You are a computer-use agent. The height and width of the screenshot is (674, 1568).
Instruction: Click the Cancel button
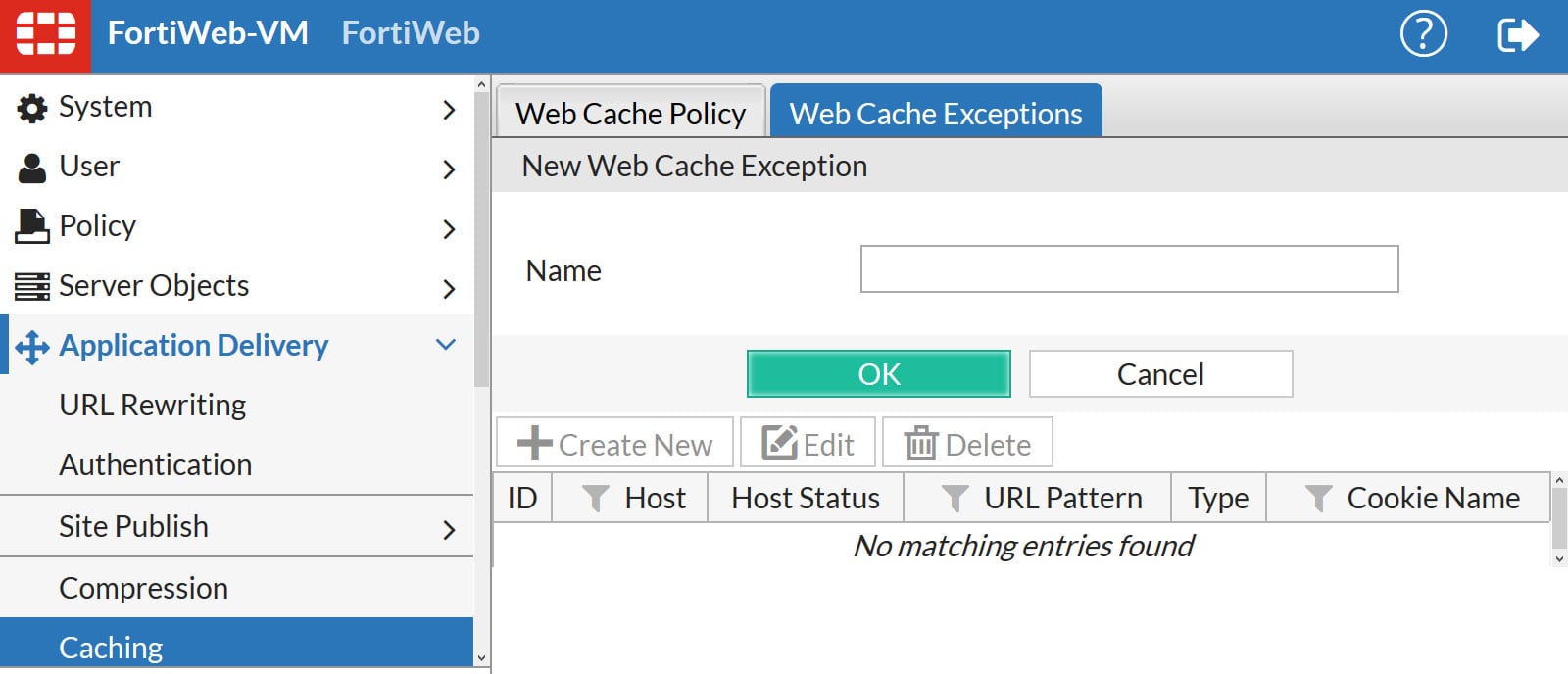click(x=1160, y=374)
